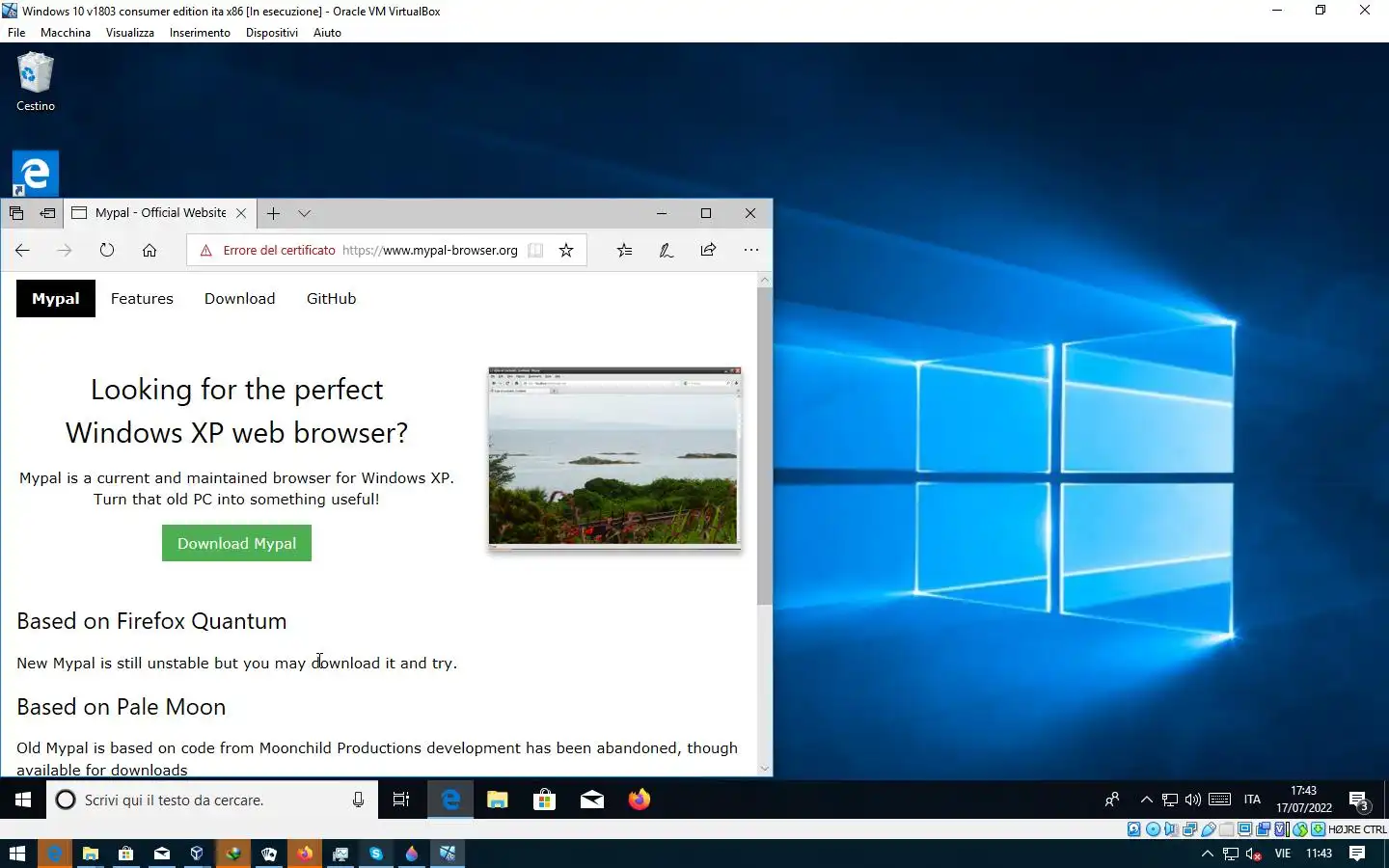Open guest clock showing 17:43
Viewport: 1389px width, 868px height.
[1304, 800]
